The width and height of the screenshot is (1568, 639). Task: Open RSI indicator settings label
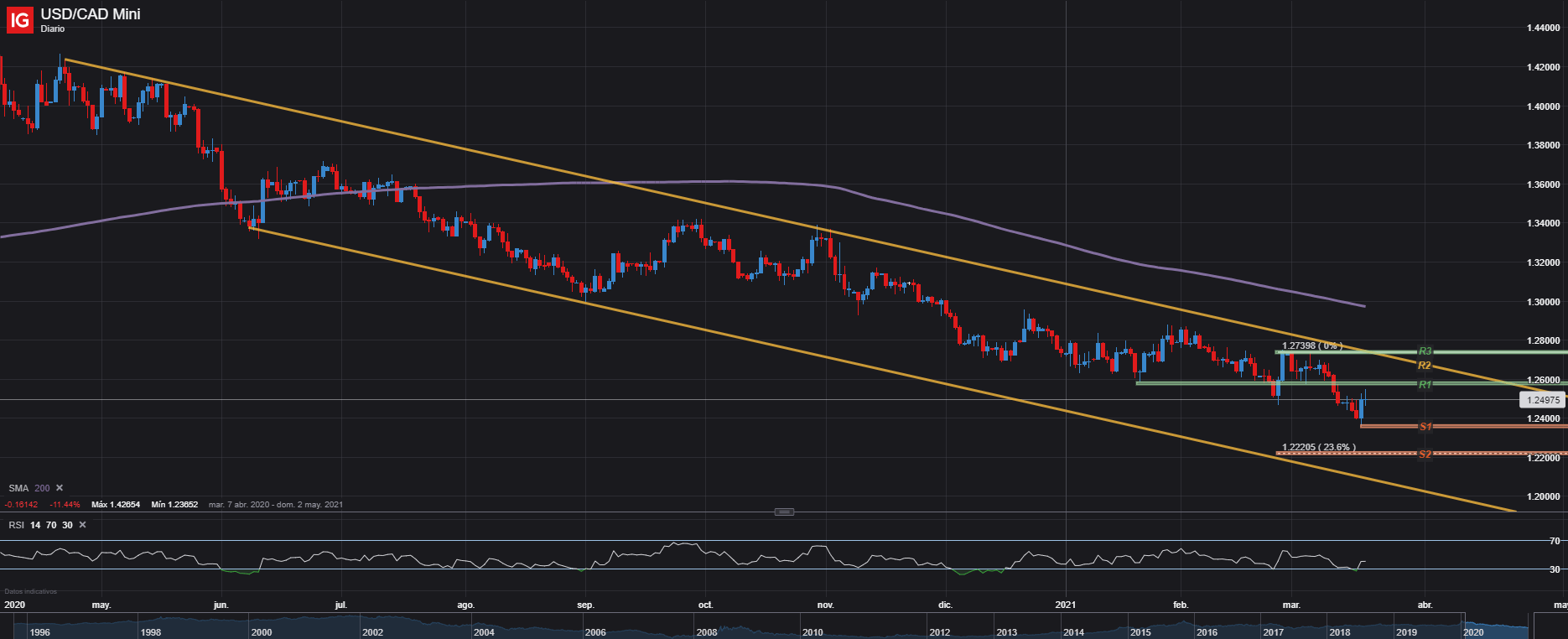(17, 525)
